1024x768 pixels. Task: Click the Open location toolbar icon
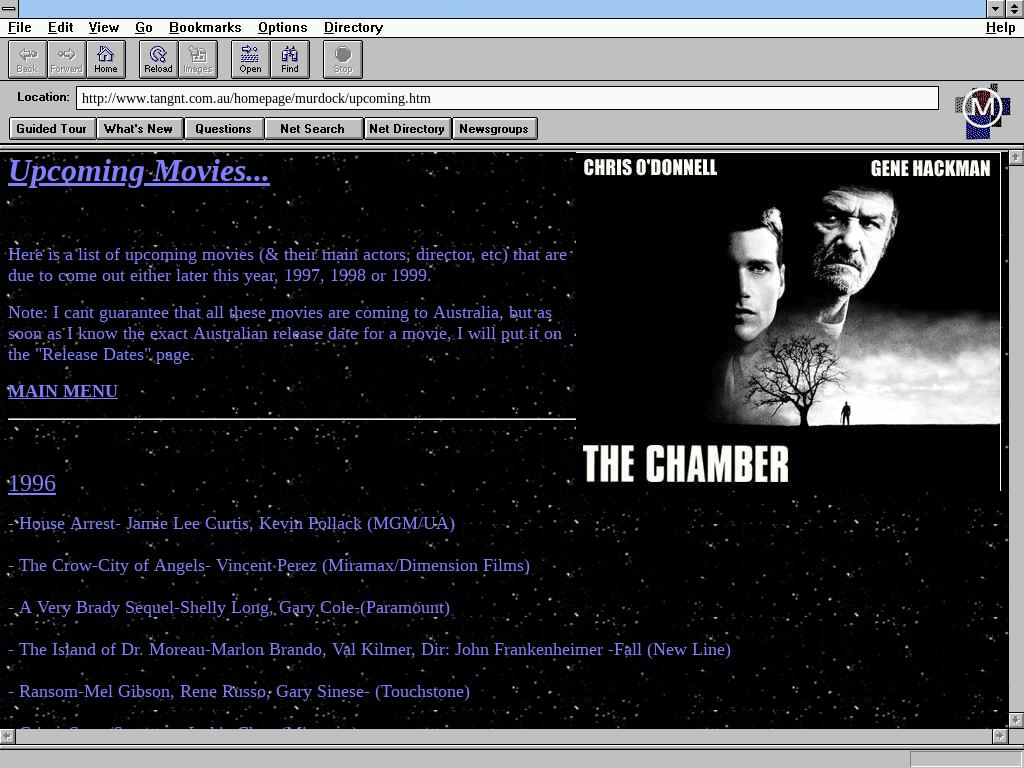click(250, 59)
